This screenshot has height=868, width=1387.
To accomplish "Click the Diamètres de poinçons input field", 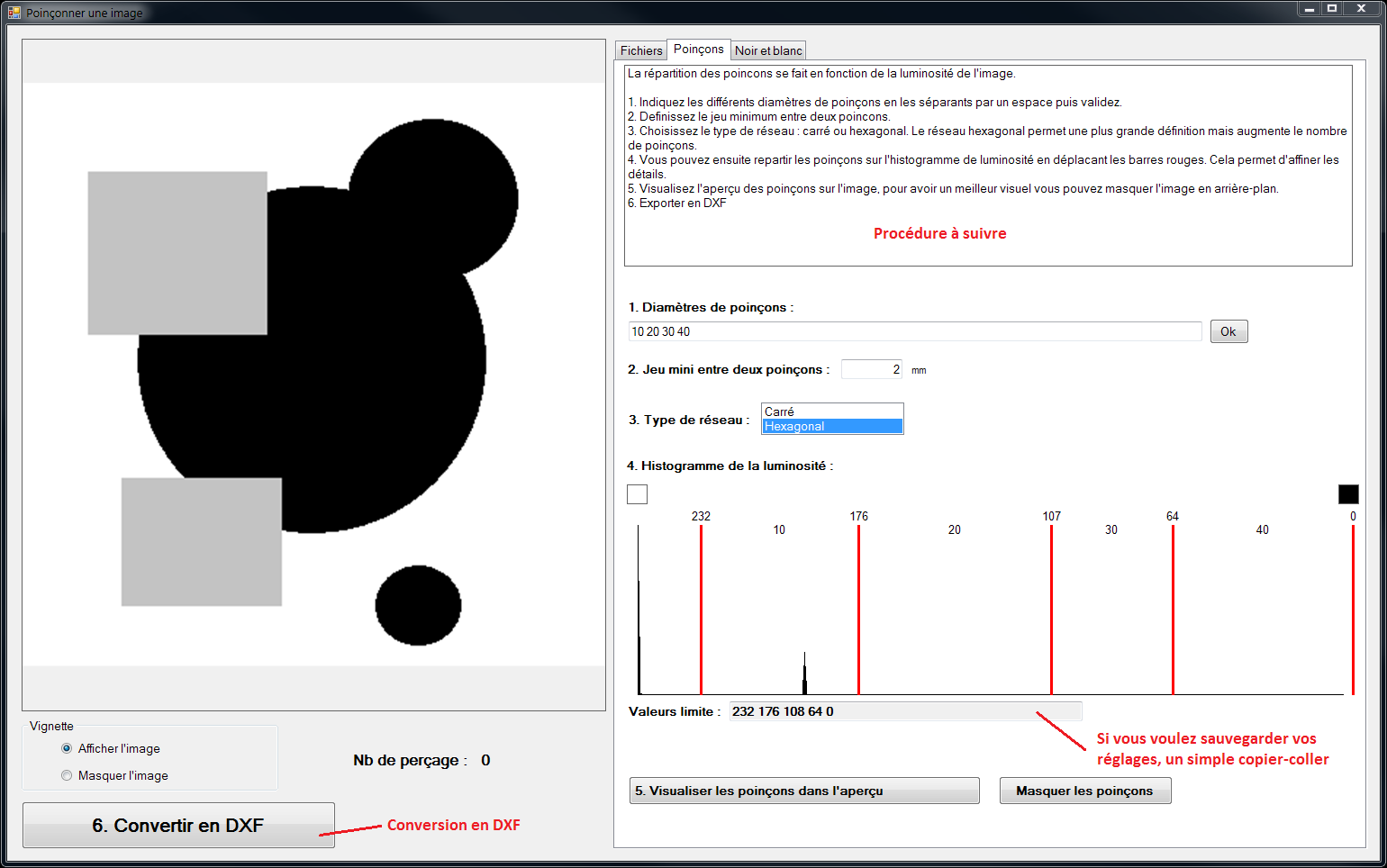I will click(x=914, y=331).
